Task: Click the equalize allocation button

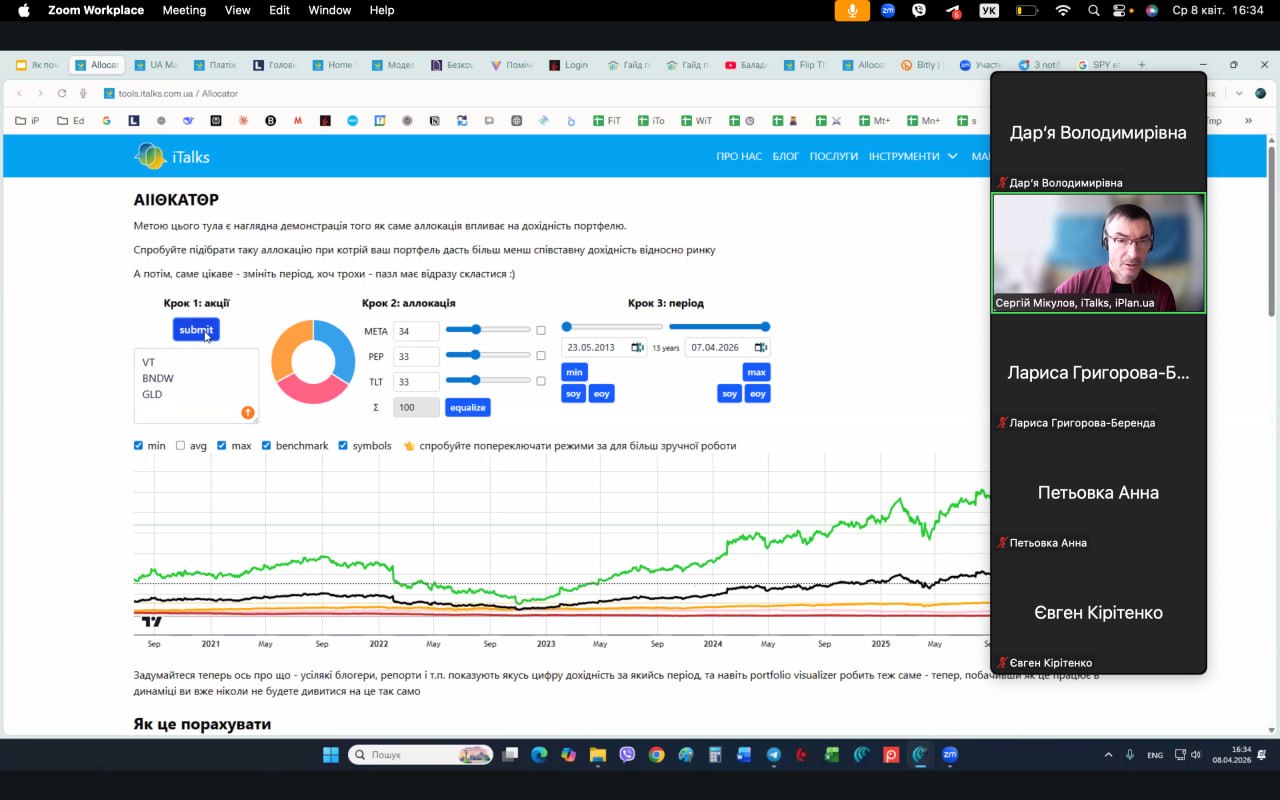Action: coord(467,407)
